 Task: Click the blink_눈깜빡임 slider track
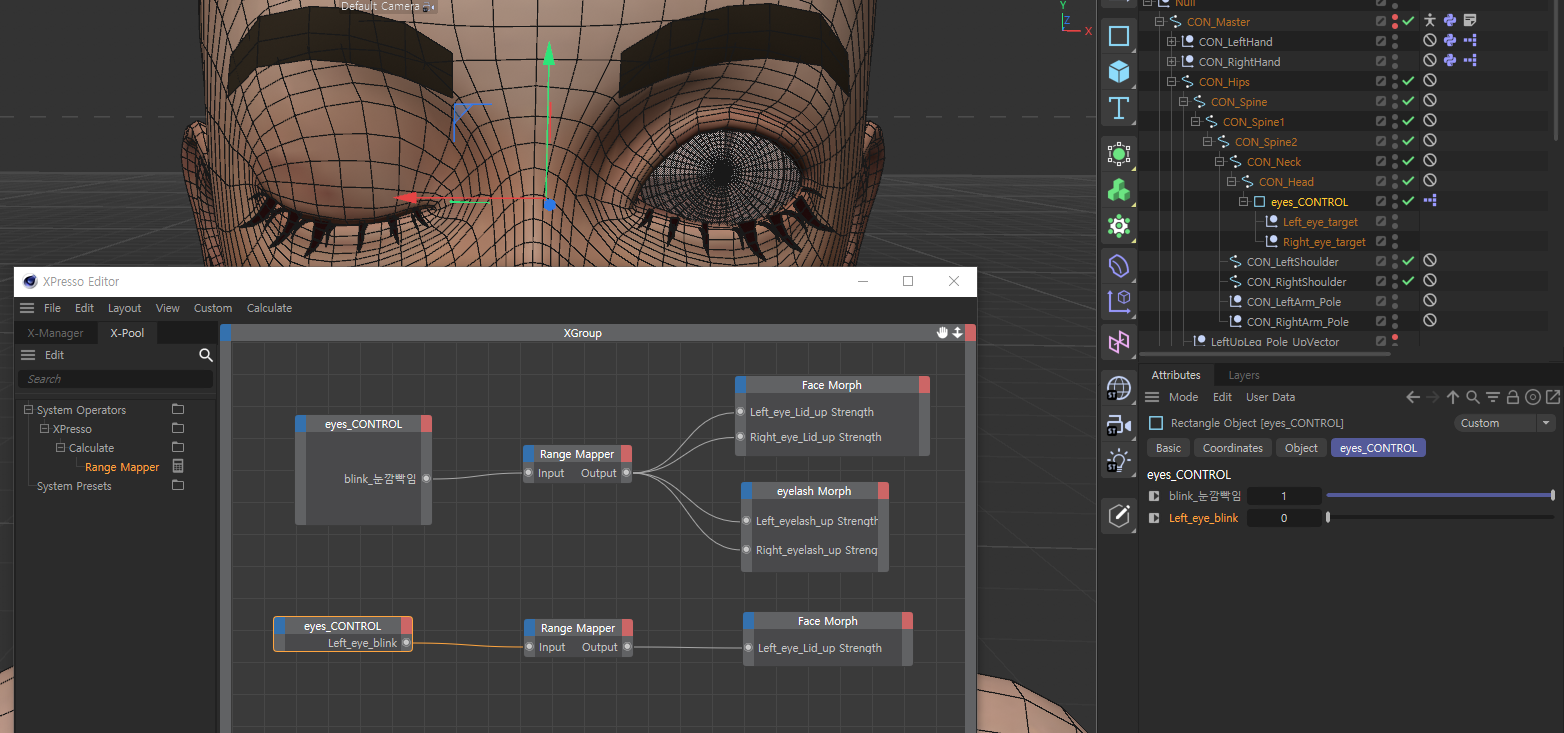tap(1440, 495)
